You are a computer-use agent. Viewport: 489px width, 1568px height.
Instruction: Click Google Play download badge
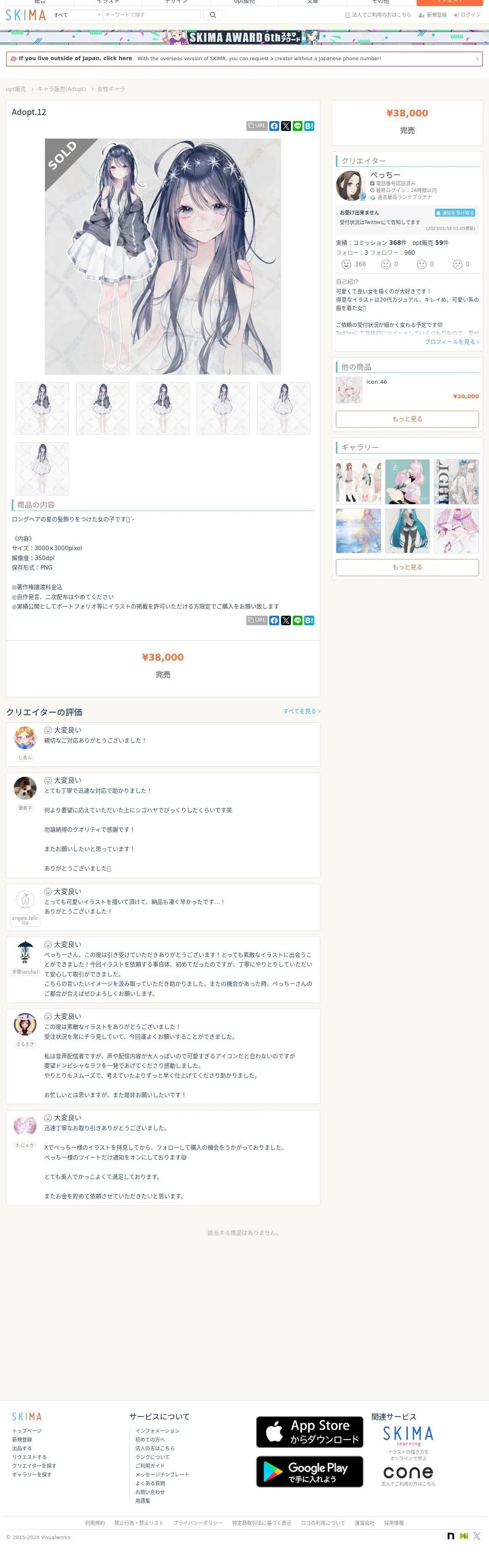[x=309, y=1471]
